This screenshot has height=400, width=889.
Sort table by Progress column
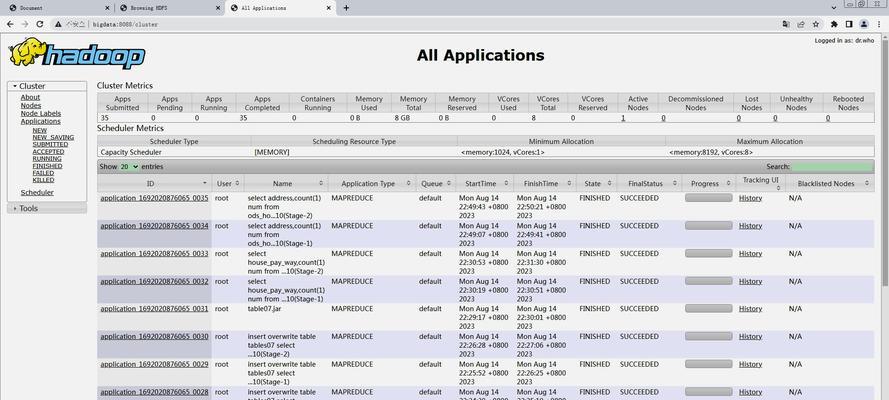[709, 184]
